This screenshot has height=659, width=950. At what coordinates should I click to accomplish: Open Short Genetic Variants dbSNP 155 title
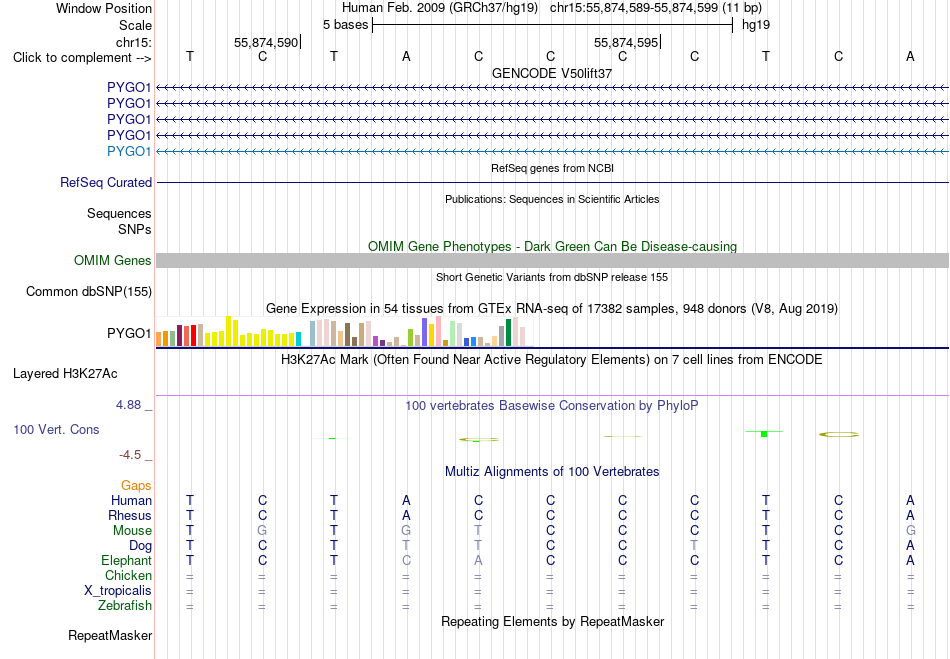click(x=552, y=277)
